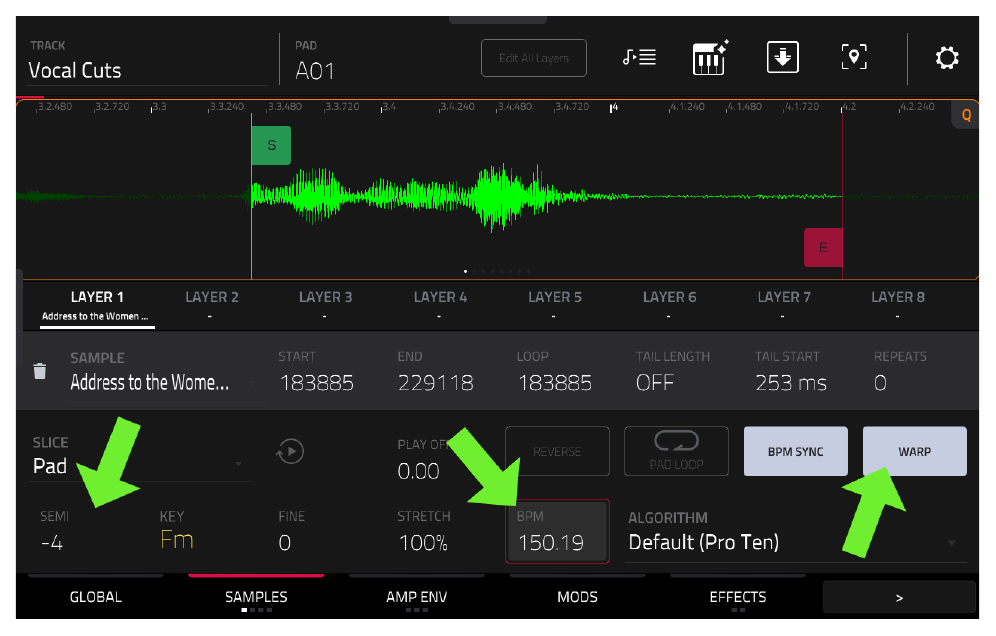Screen dimensions: 996x636
Task: Select the LAYER 5 tab
Action: coord(555,306)
